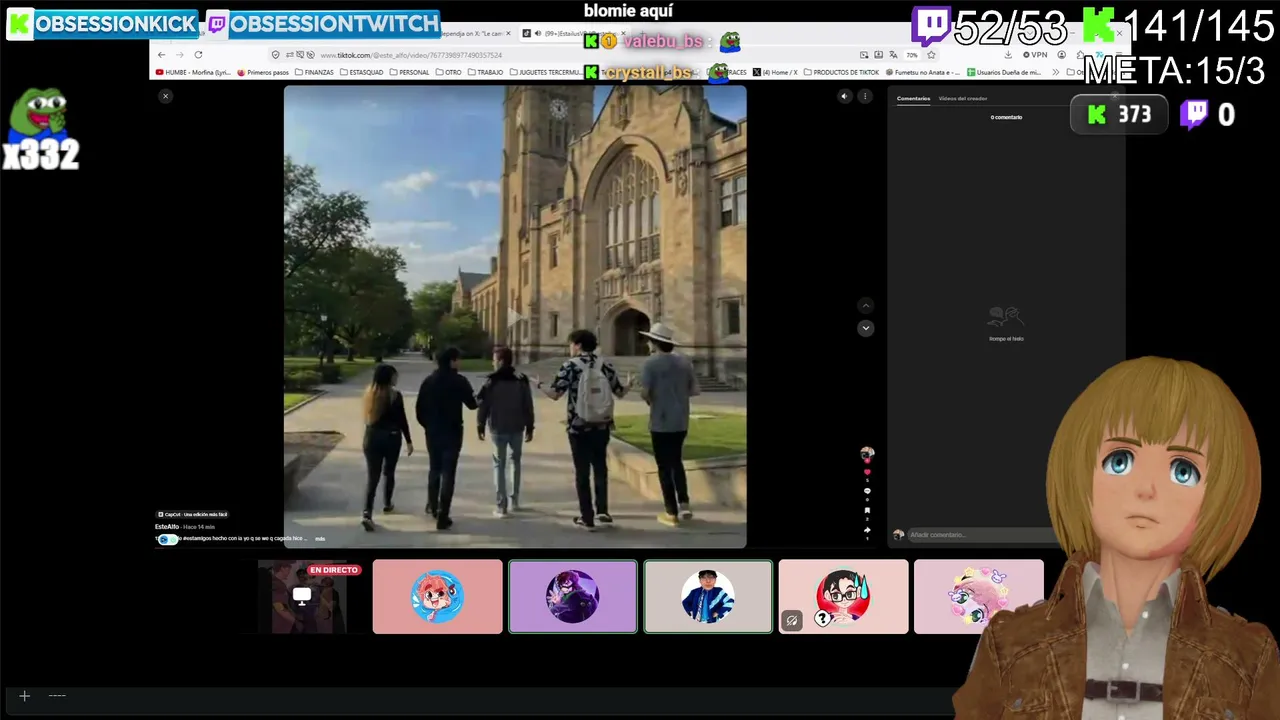Go to the next video with down arrow
The image size is (1280, 720).
[x=866, y=328]
